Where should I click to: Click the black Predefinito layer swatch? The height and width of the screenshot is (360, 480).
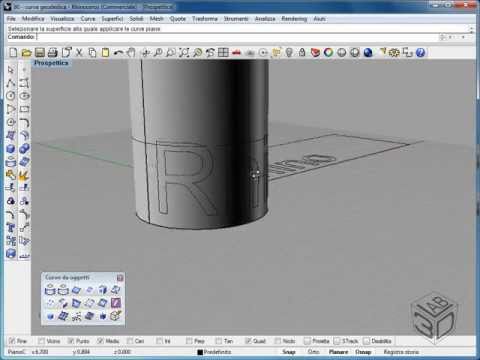click(200, 352)
